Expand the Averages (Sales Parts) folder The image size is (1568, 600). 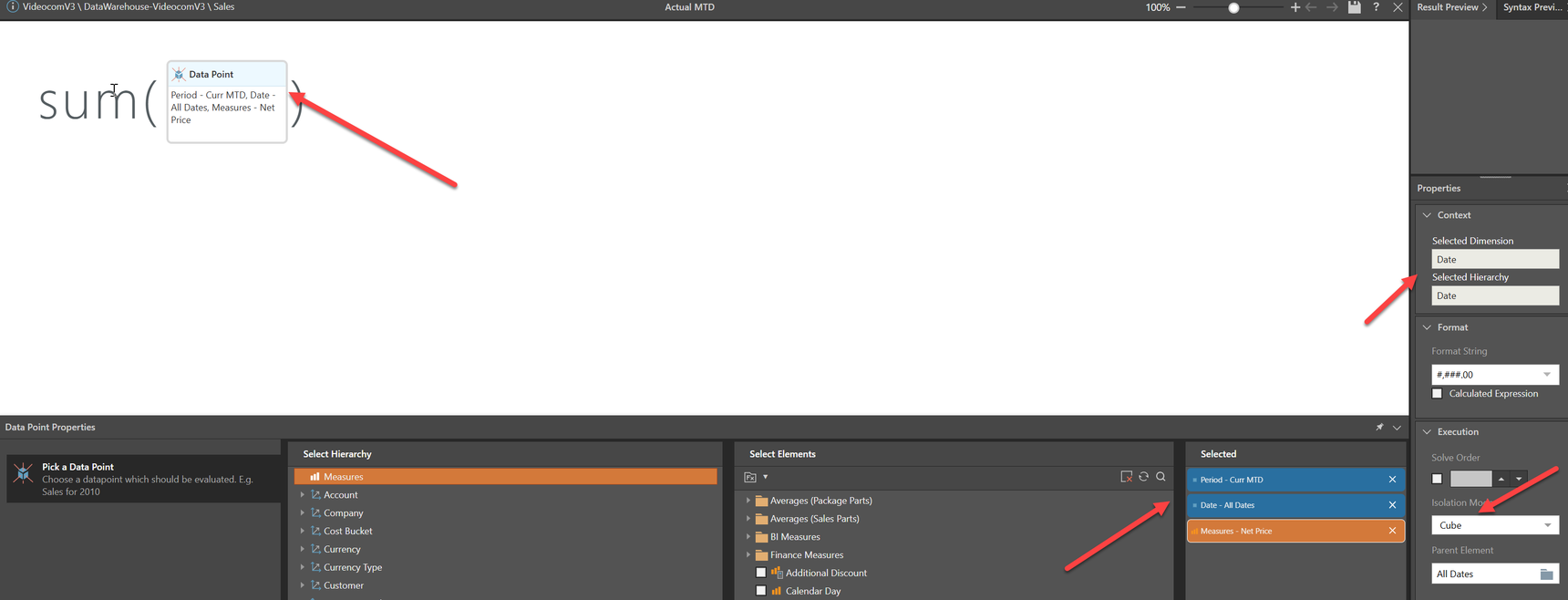tap(748, 518)
